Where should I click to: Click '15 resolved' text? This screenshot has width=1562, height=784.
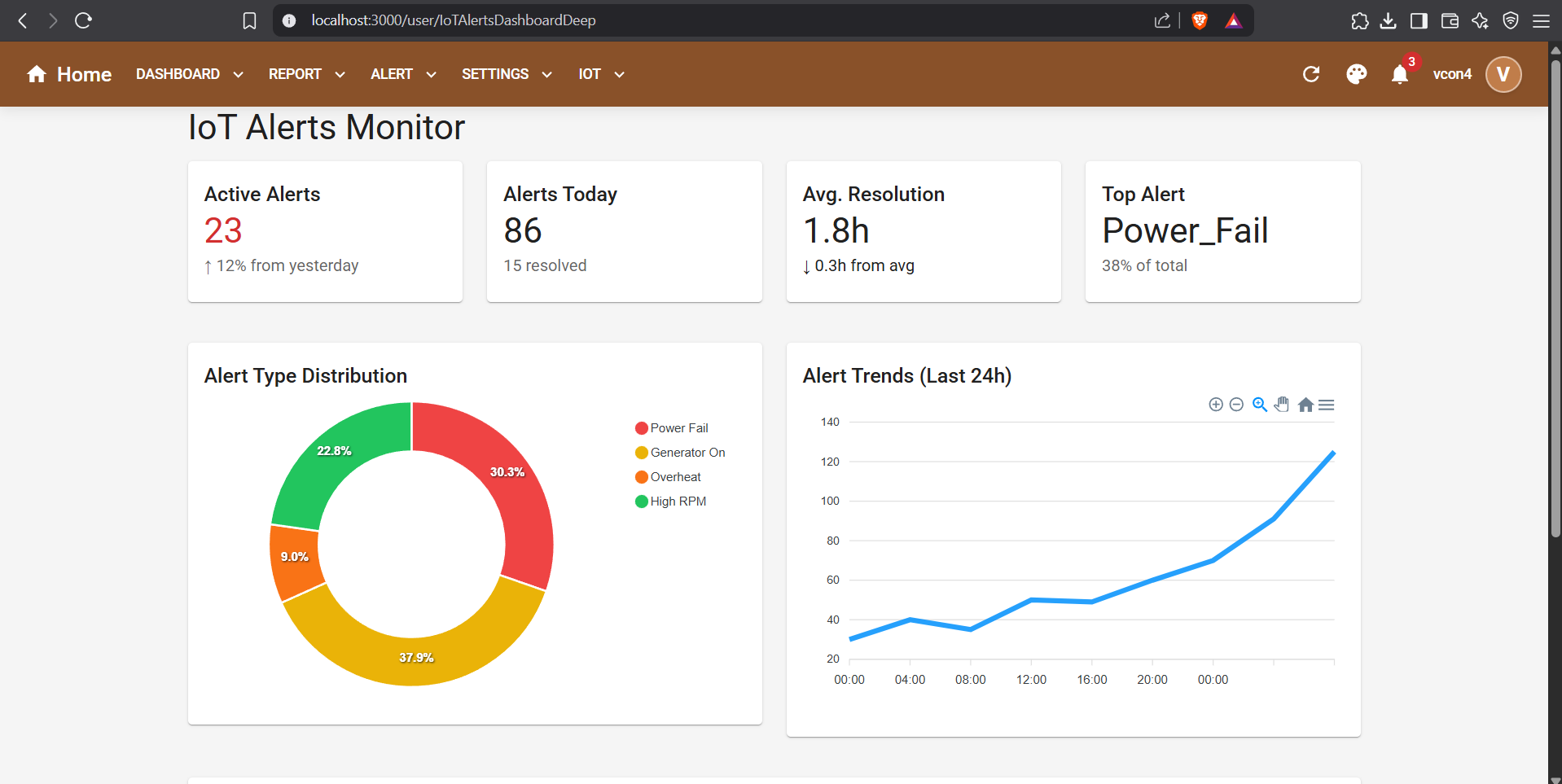[545, 265]
